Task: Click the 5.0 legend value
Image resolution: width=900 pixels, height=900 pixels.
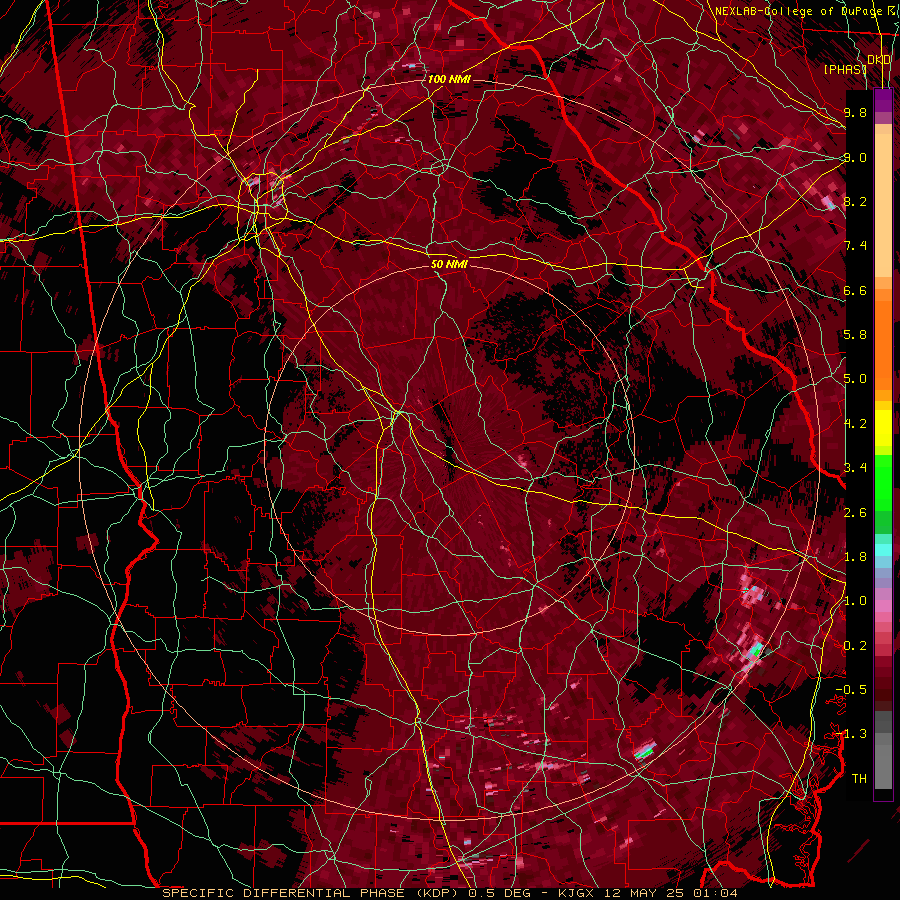Action: (855, 379)
